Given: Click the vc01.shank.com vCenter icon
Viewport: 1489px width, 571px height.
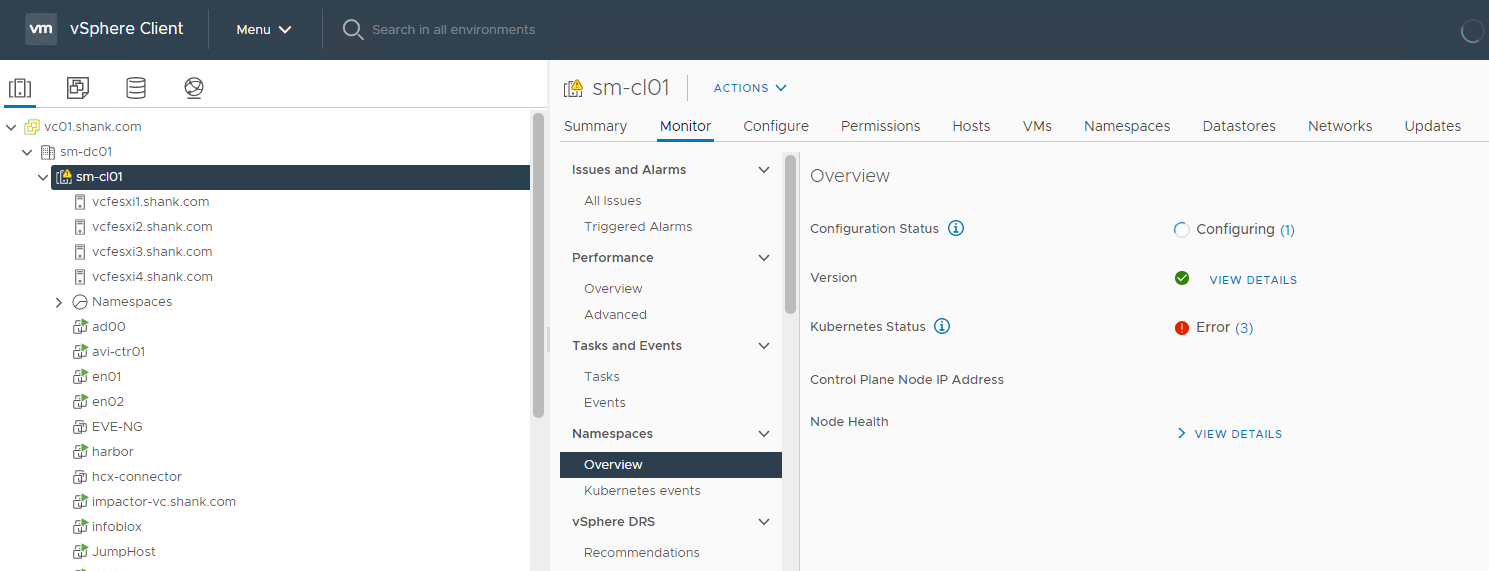Looking at the screenshot, I should (32, 127).
